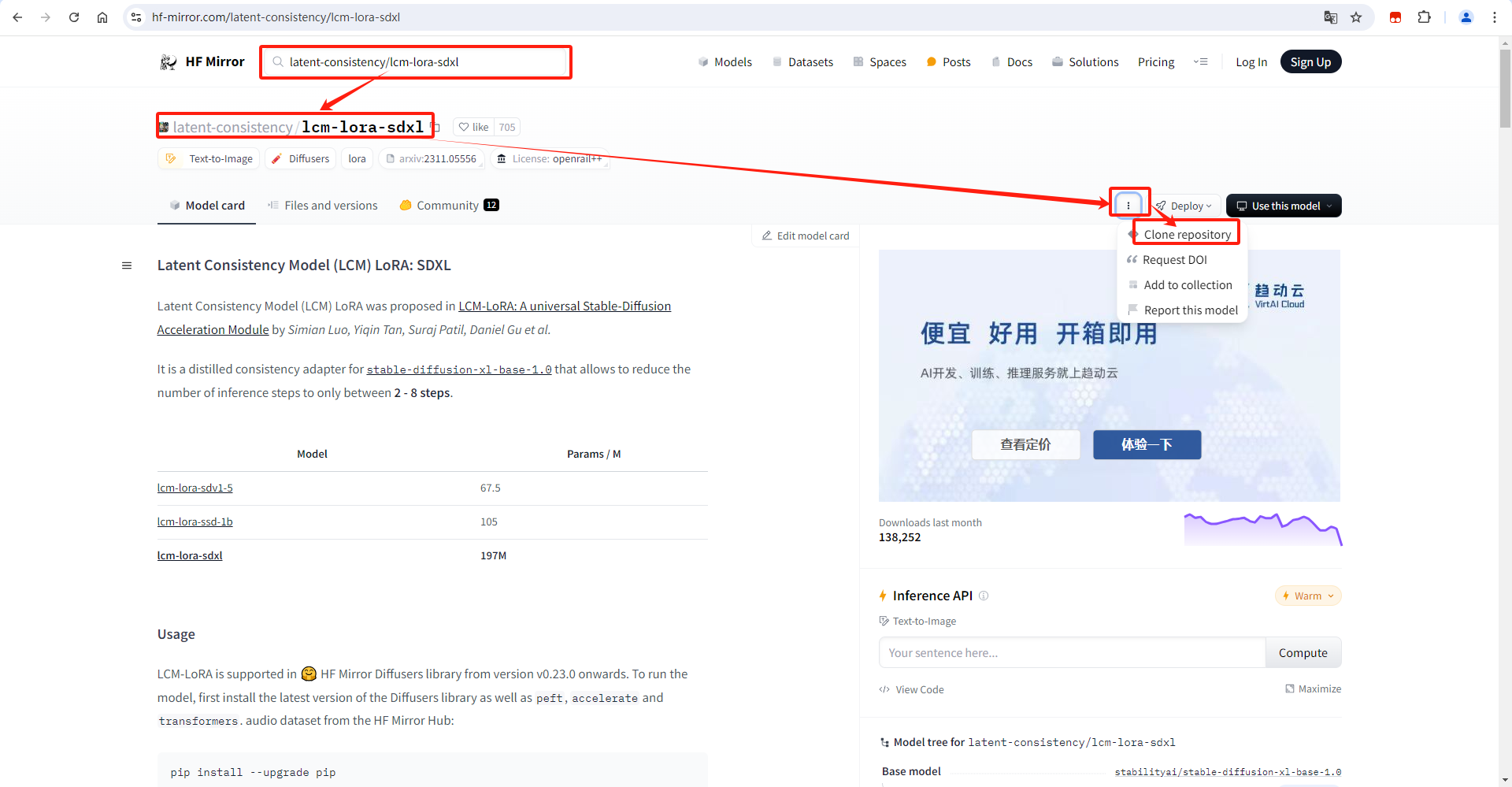Choose Report this model from the menu
1512x787 pixels.
1184,310
